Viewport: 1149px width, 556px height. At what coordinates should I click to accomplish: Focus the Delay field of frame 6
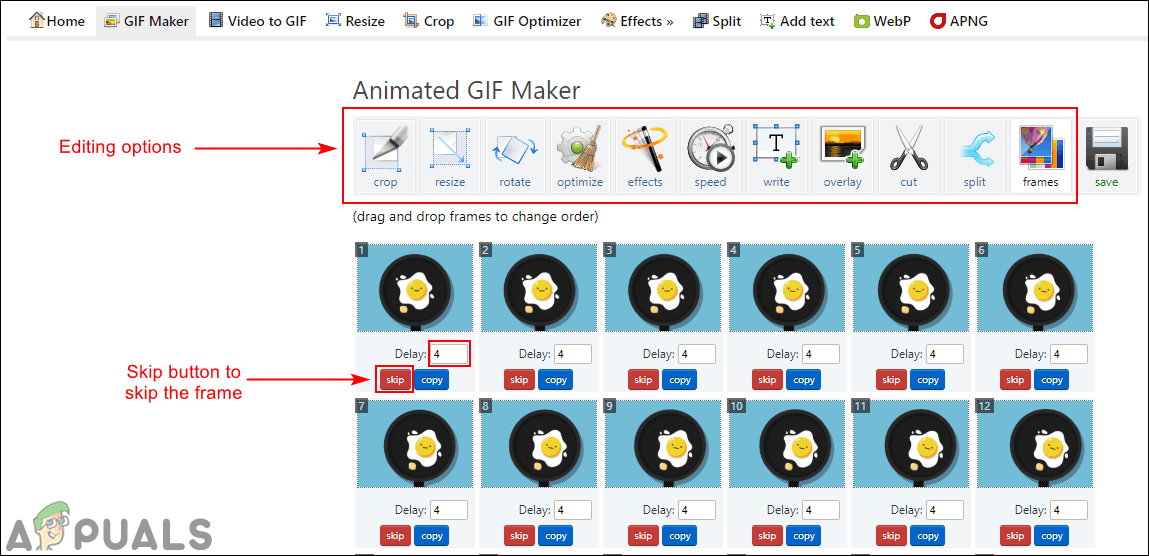[x=1069, y=354]
